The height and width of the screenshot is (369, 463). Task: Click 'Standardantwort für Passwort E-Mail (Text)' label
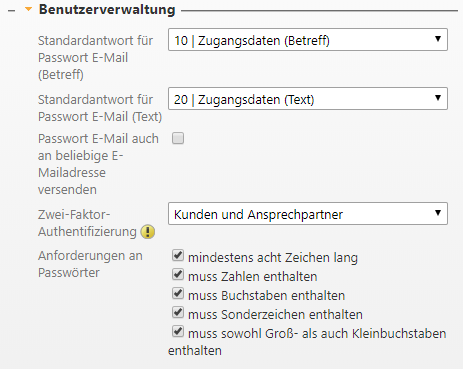pos(100,108)
